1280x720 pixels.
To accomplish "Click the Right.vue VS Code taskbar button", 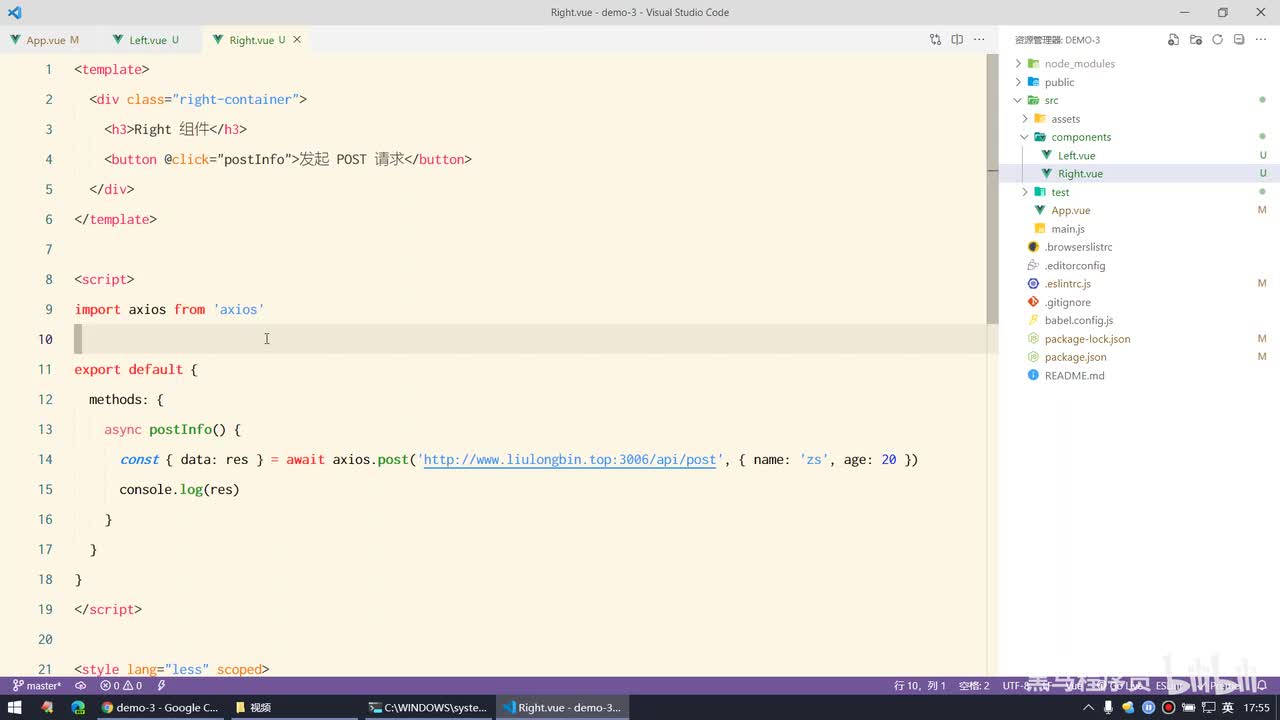I will tap(561, 707).
